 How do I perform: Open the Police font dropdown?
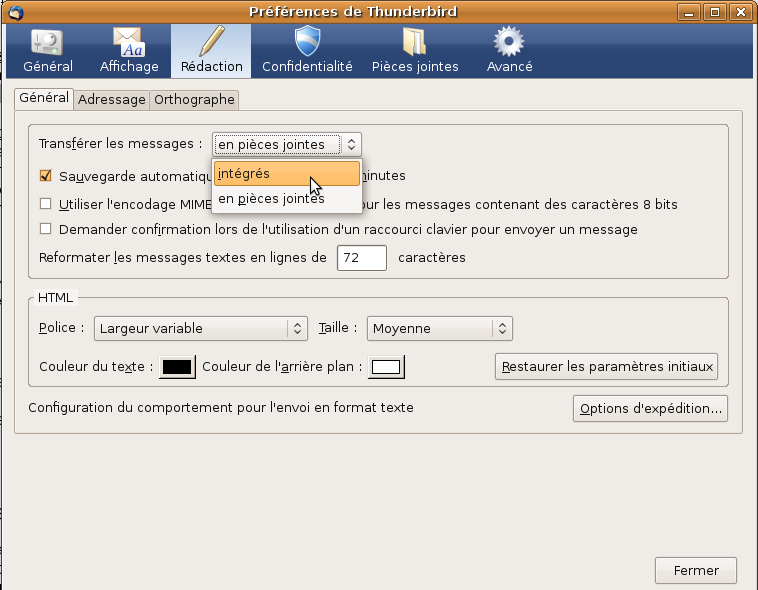pos(201,328)
